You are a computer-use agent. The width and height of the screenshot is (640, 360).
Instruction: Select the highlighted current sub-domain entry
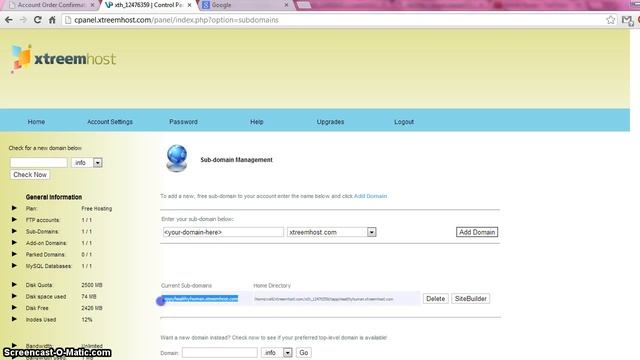(x=200, y=299)
